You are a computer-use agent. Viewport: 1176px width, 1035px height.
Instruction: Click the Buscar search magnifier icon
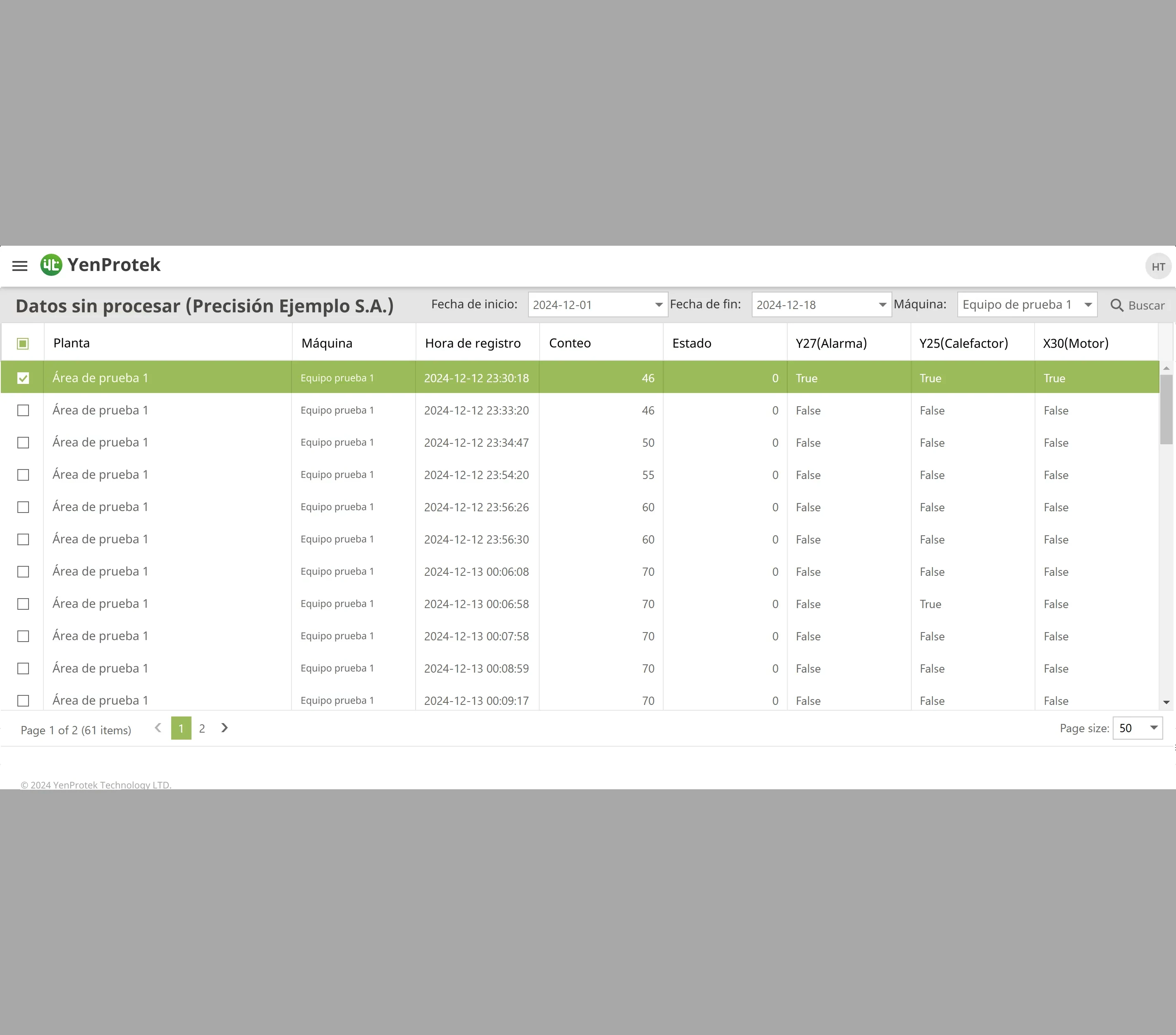click(x=1117, y=305)
